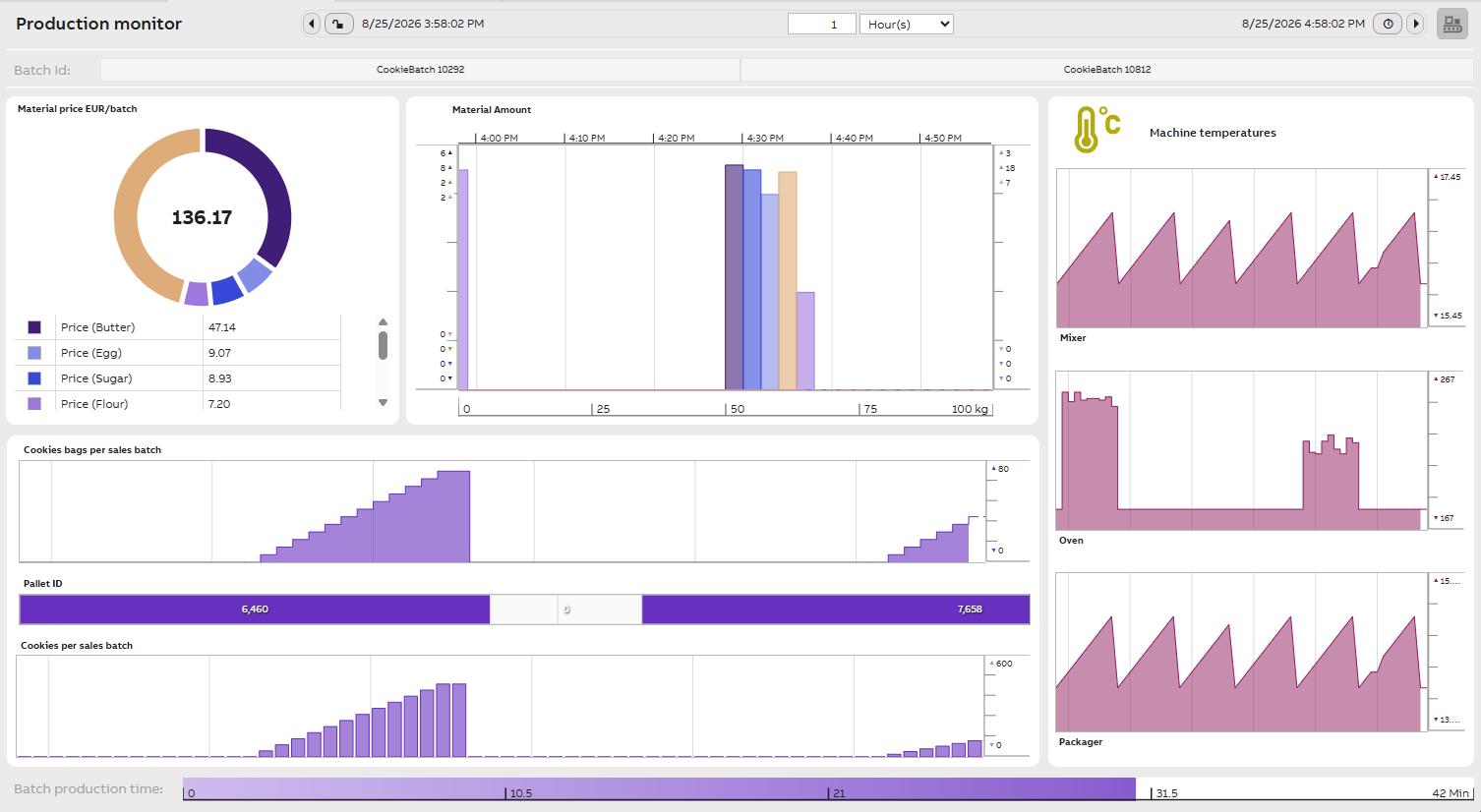This screenshot has width=1481, height=812.
Task: Click the Machine temperatures heading
Action: (1213, 133)
